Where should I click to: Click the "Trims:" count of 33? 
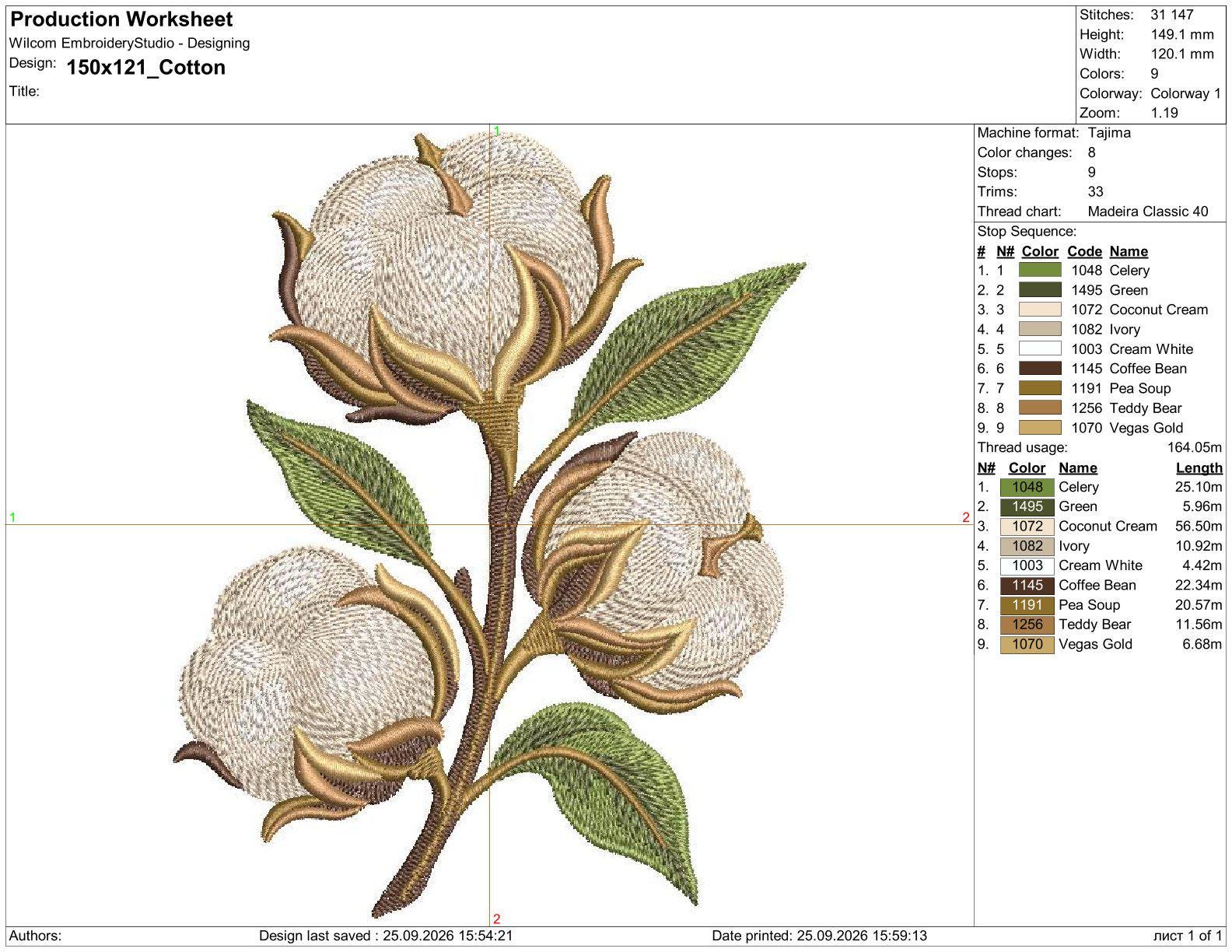(x=1095, y=192)
